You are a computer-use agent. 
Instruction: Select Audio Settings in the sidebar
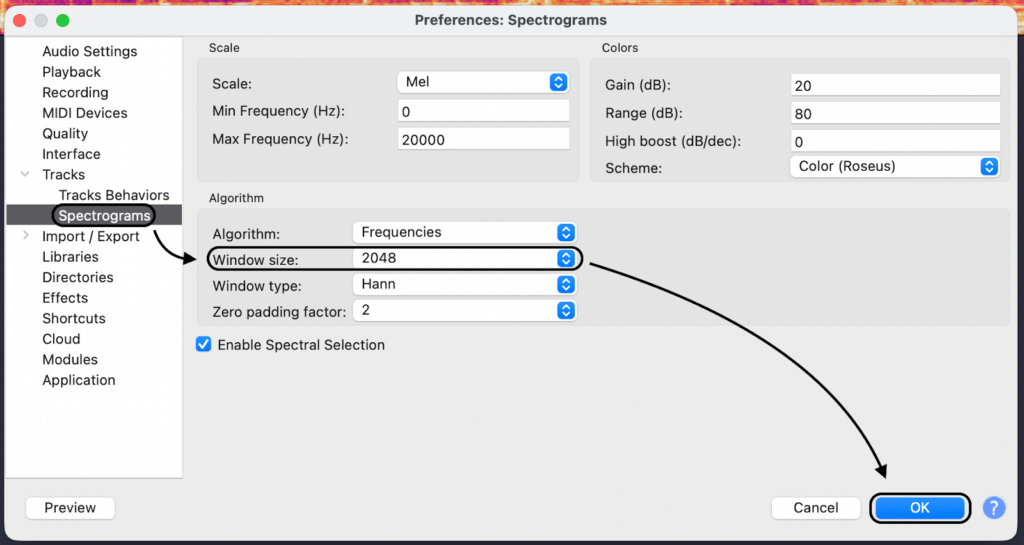point(90,52)
